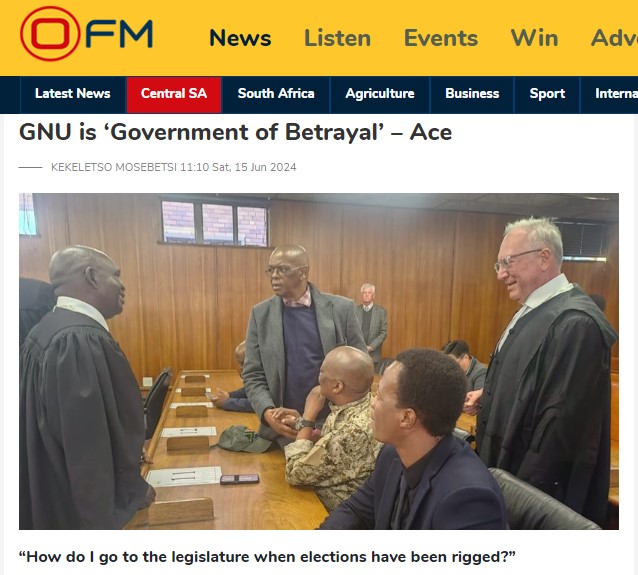The width and height of the screenshot is (638, 575).
Task: Click the red OFM circle logo emblem
Action: 50,34
